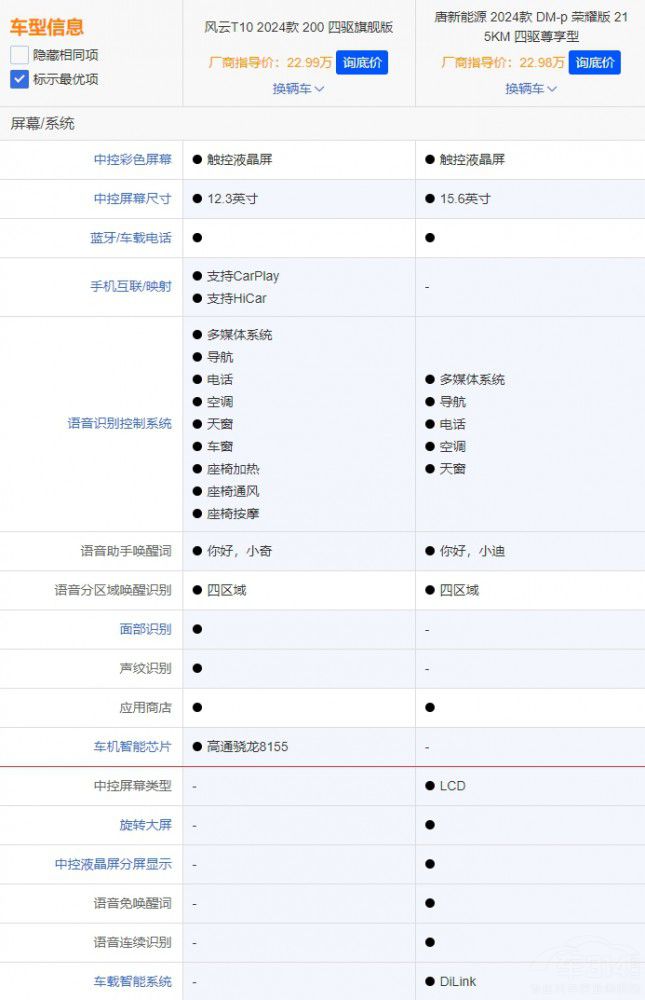
Task: Click 询底价 button for 唐新能源
Action: pyautogui.click(x=594, y=62)
